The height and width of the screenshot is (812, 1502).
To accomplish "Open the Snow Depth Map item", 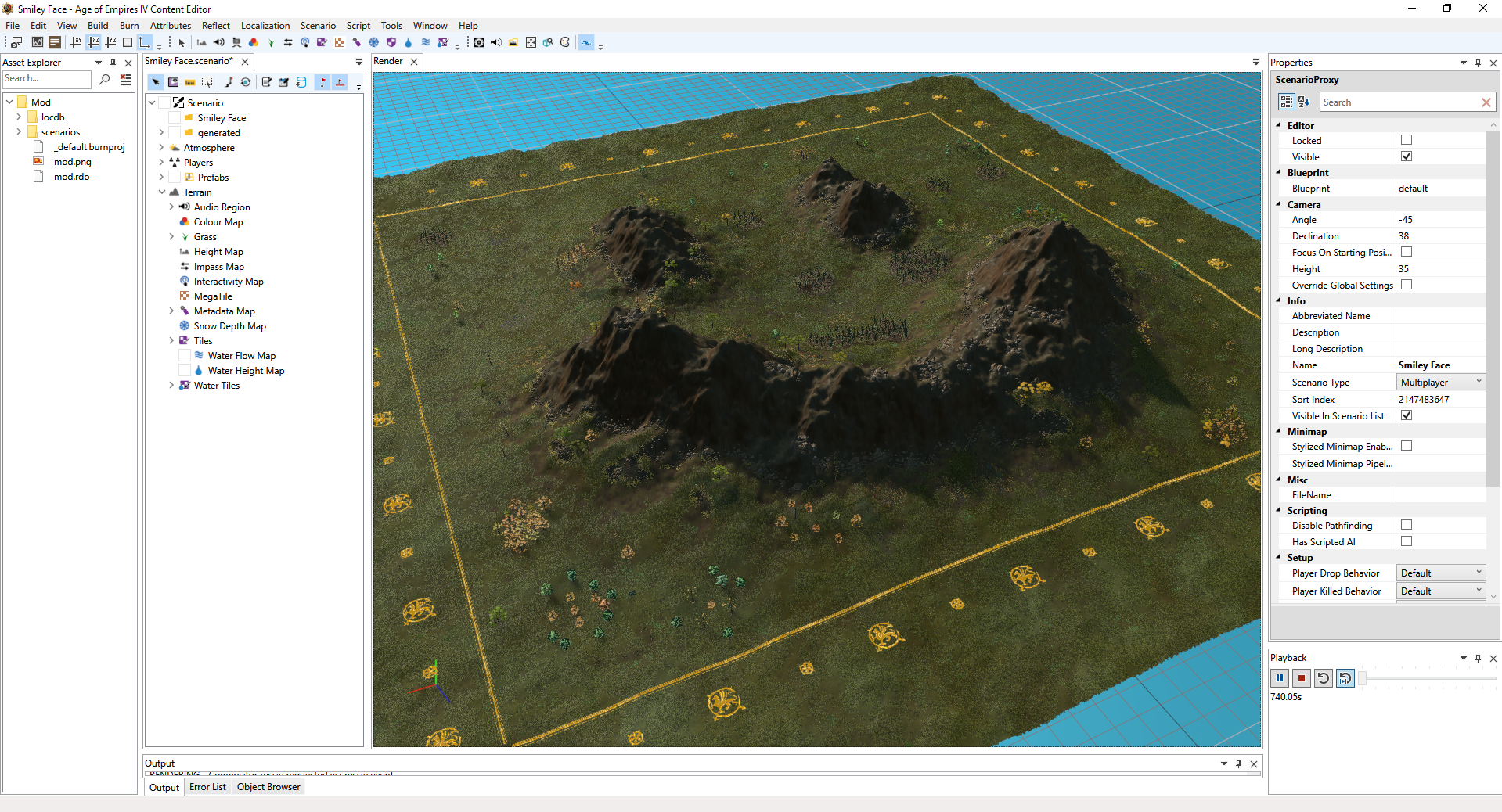I will 229,325.
